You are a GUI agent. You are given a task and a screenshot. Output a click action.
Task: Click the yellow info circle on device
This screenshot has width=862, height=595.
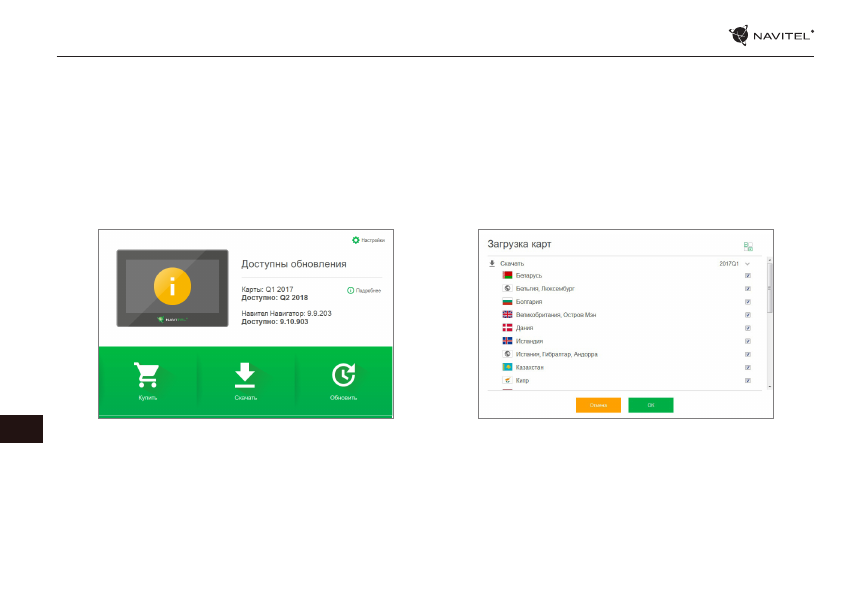pyautogui.click(x=173, y=286)
